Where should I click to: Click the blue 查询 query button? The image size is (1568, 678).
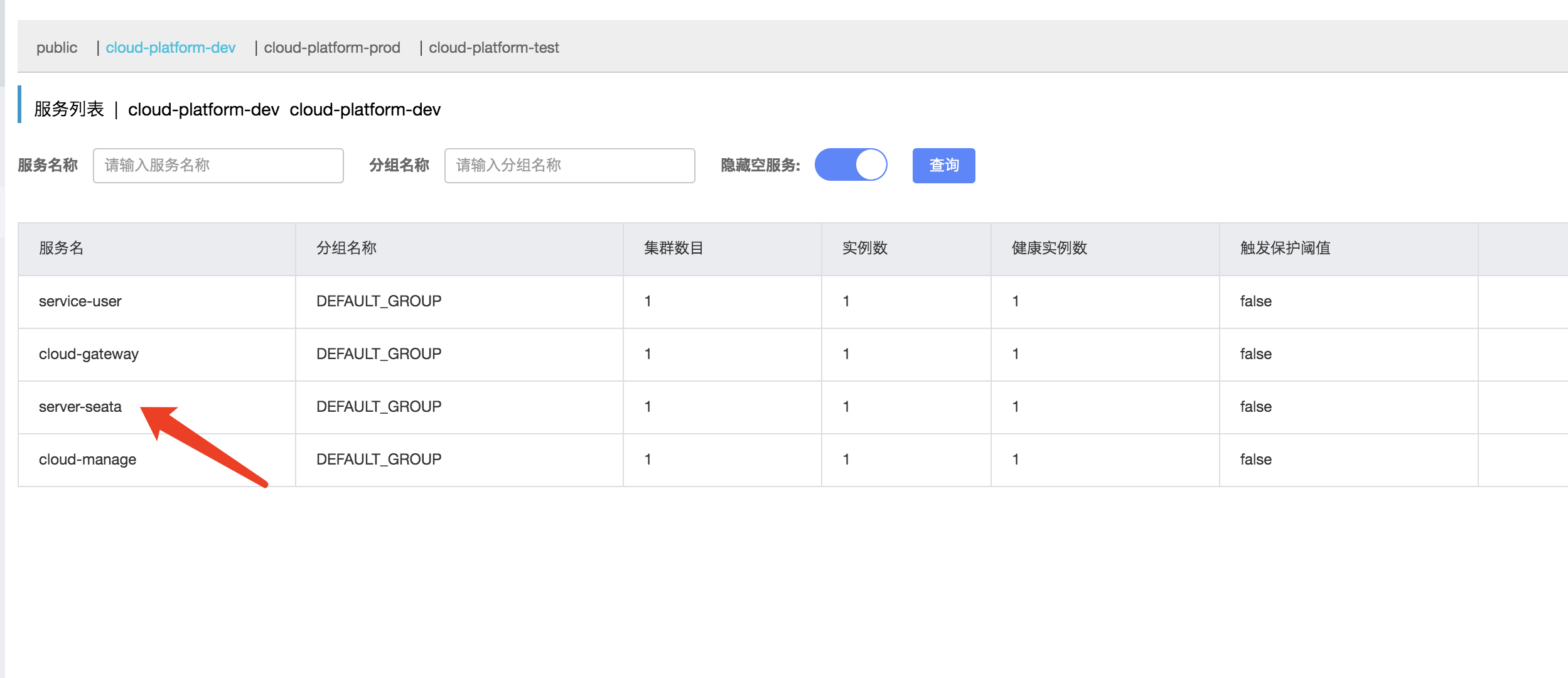(x=943, y=165)
